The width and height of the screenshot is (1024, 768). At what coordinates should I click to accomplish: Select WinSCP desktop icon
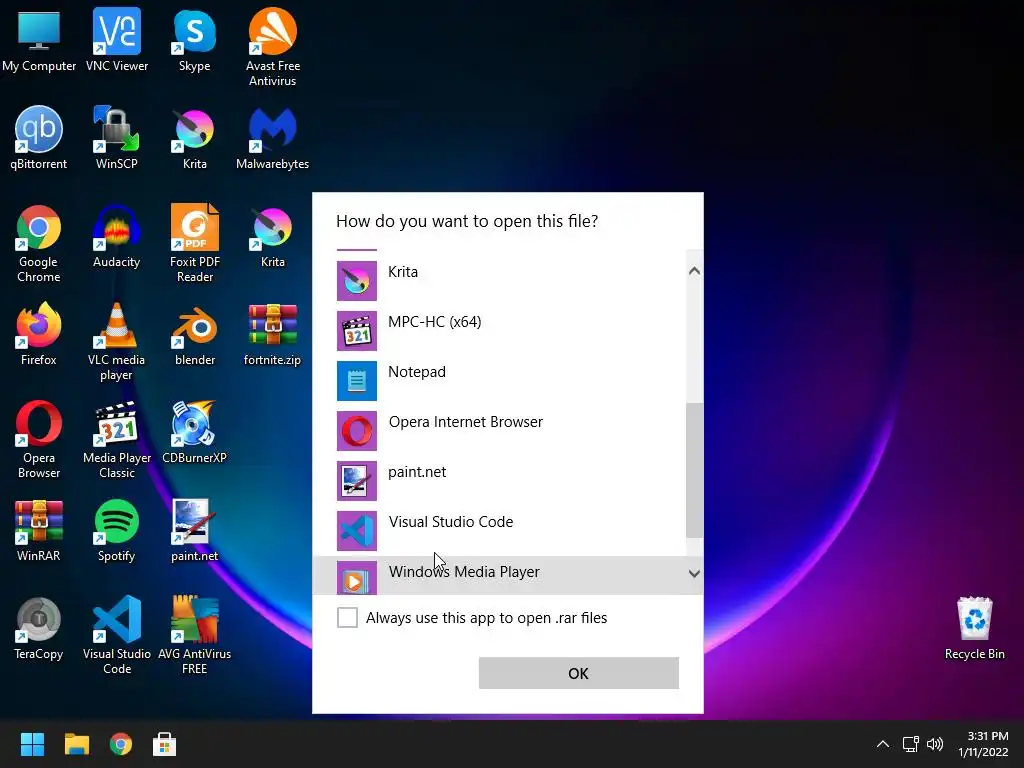116,138
